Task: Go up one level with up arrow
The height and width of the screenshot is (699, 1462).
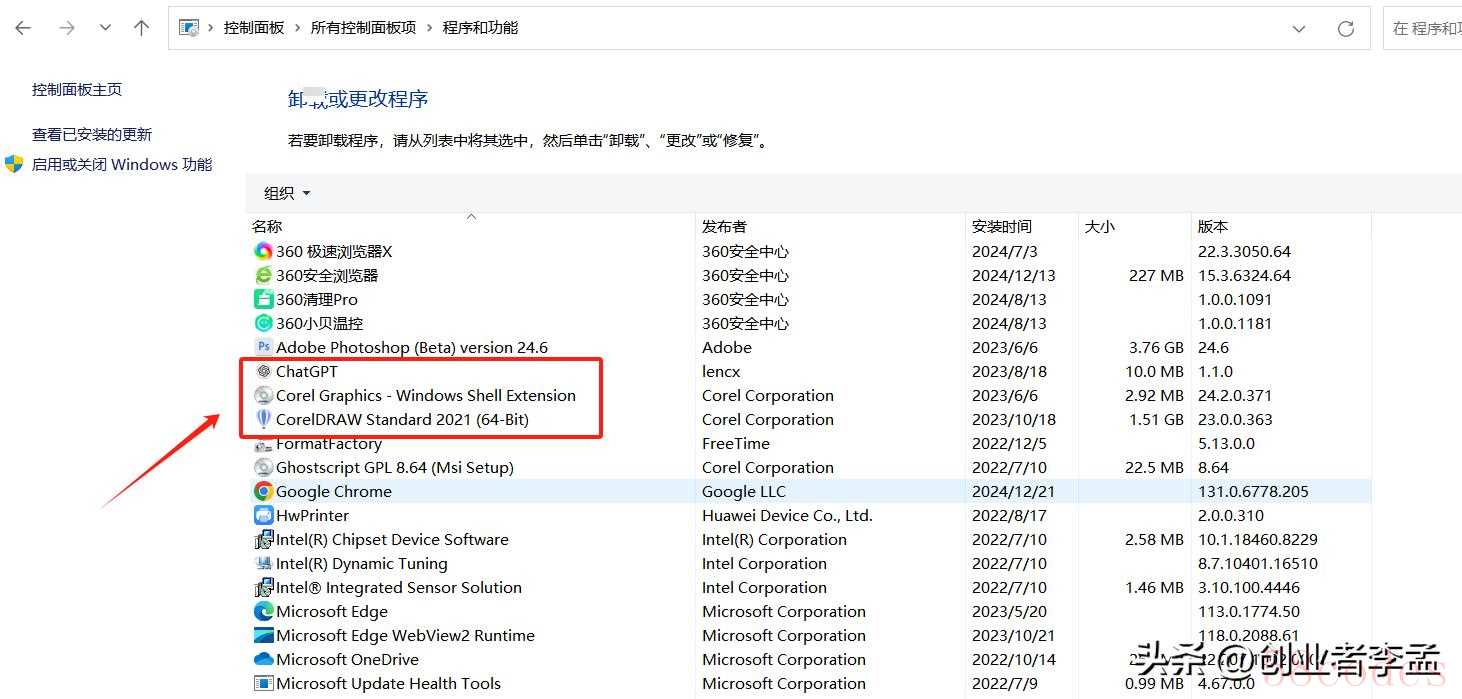Action: [x=141, y=28]
